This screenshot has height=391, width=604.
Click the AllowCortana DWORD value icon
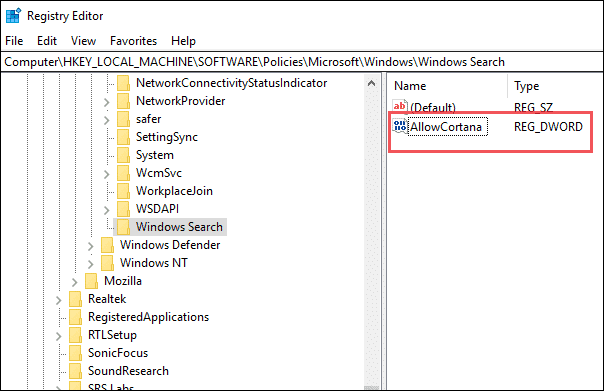tap(400, 126)
